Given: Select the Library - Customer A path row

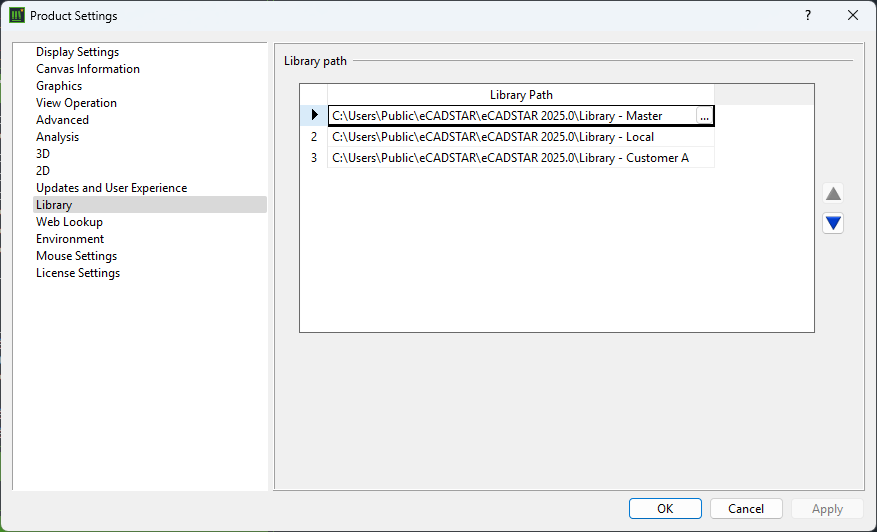Looking at the screenshot, I should pyautogui.click(x=510, y=158).
